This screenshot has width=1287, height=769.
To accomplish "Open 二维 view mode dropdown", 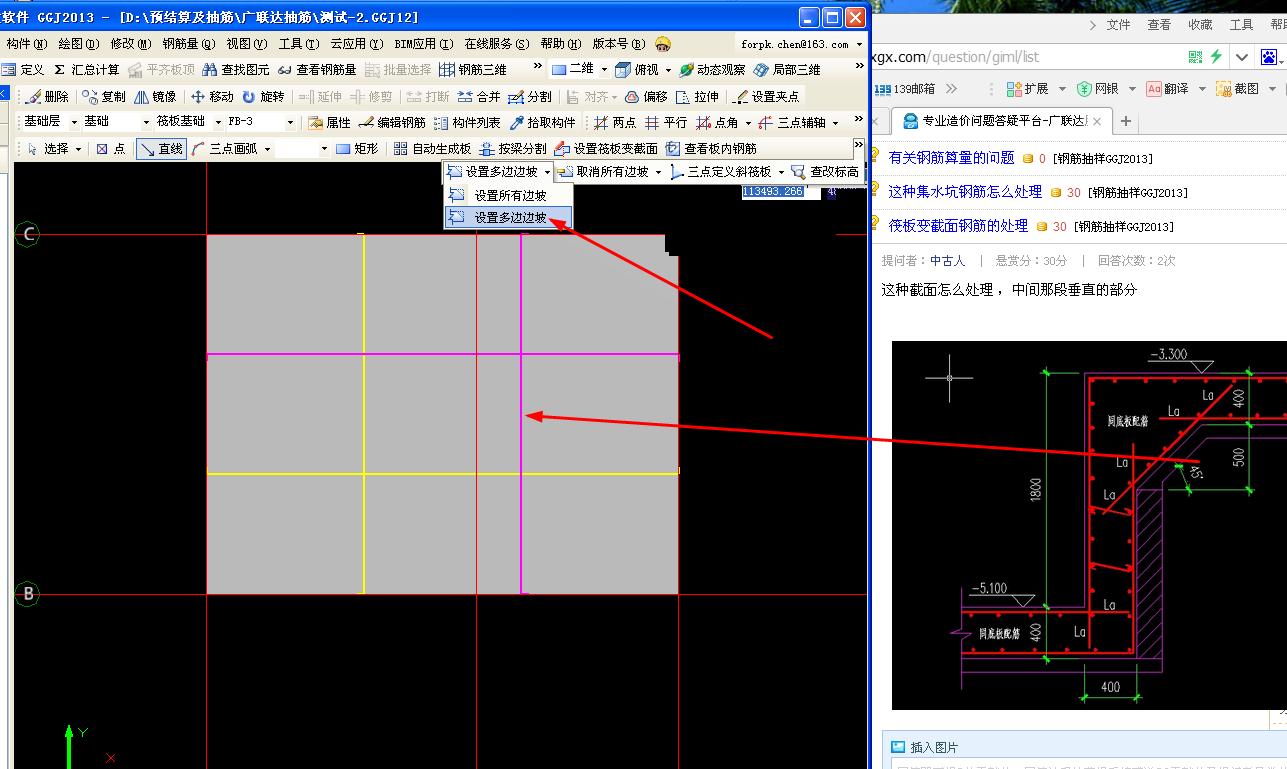I will point(604,69).
